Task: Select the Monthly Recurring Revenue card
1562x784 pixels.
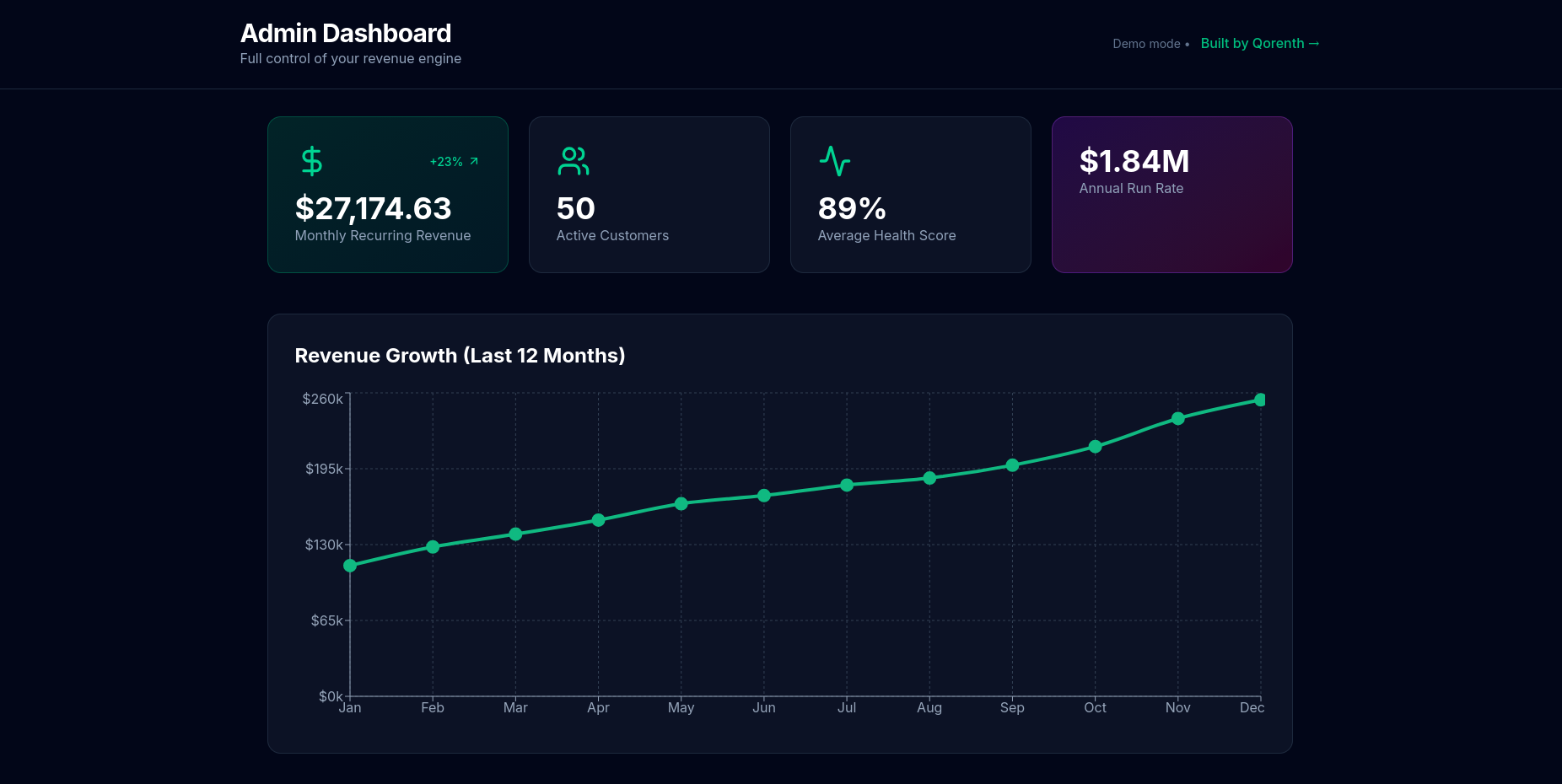Action: 388,195
